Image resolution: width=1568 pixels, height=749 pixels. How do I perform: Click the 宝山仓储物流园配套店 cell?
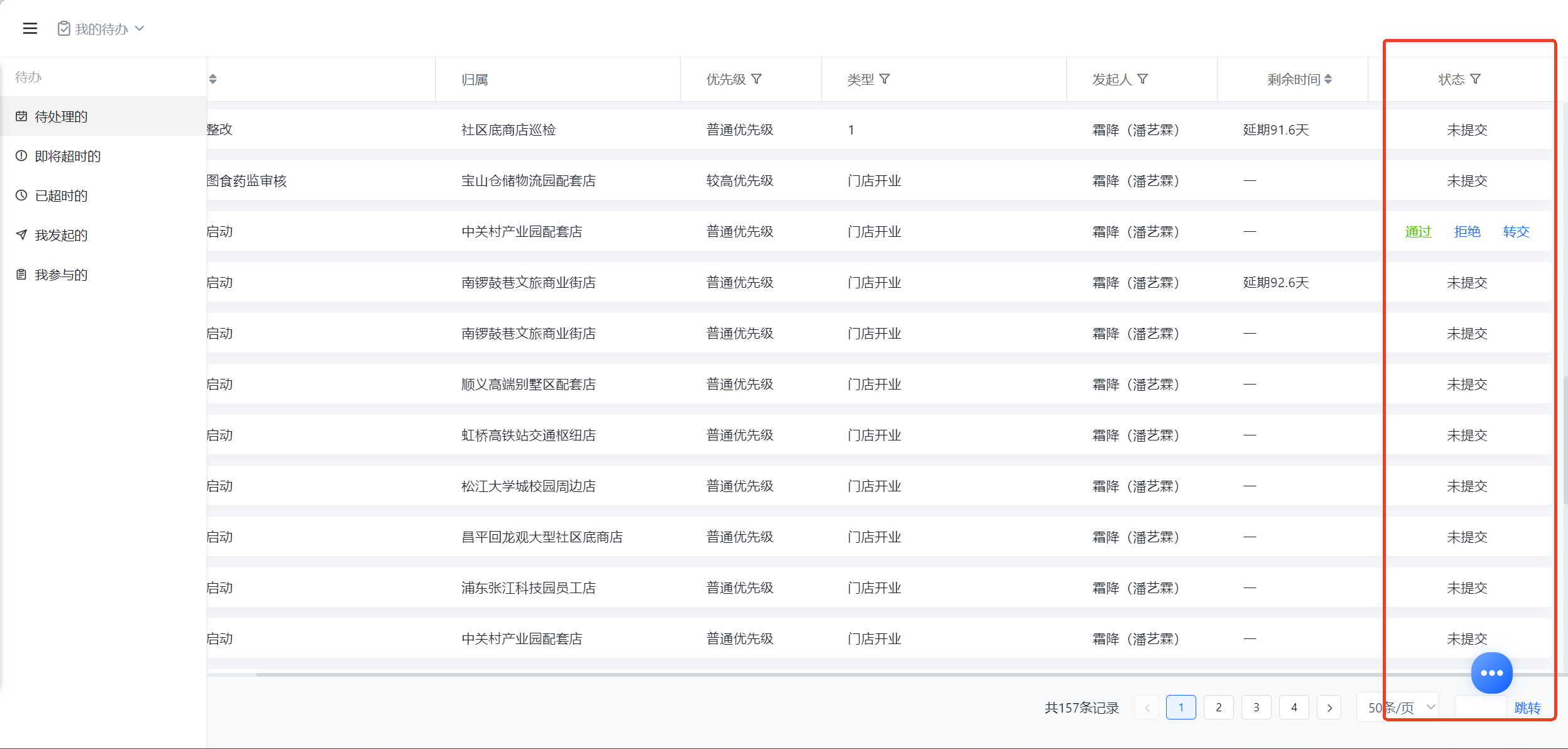click(x=529, y=181)
